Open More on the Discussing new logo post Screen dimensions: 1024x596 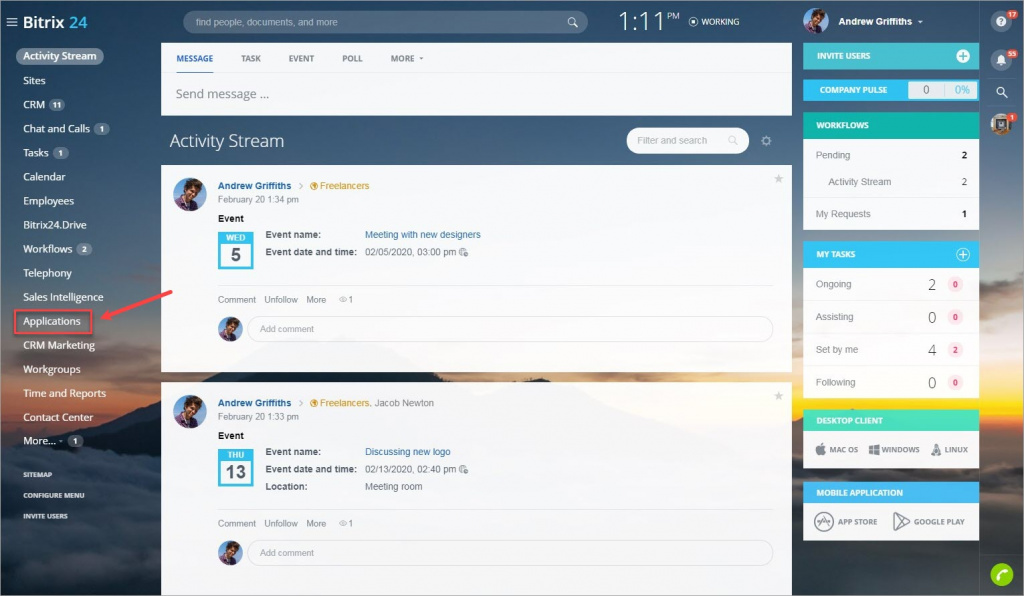point(316,524)
